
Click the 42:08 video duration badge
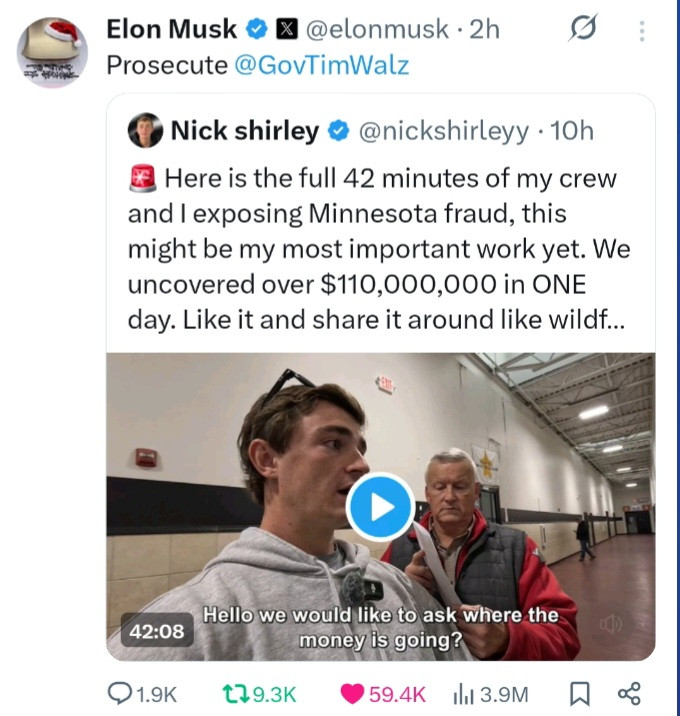coord(157,631)
